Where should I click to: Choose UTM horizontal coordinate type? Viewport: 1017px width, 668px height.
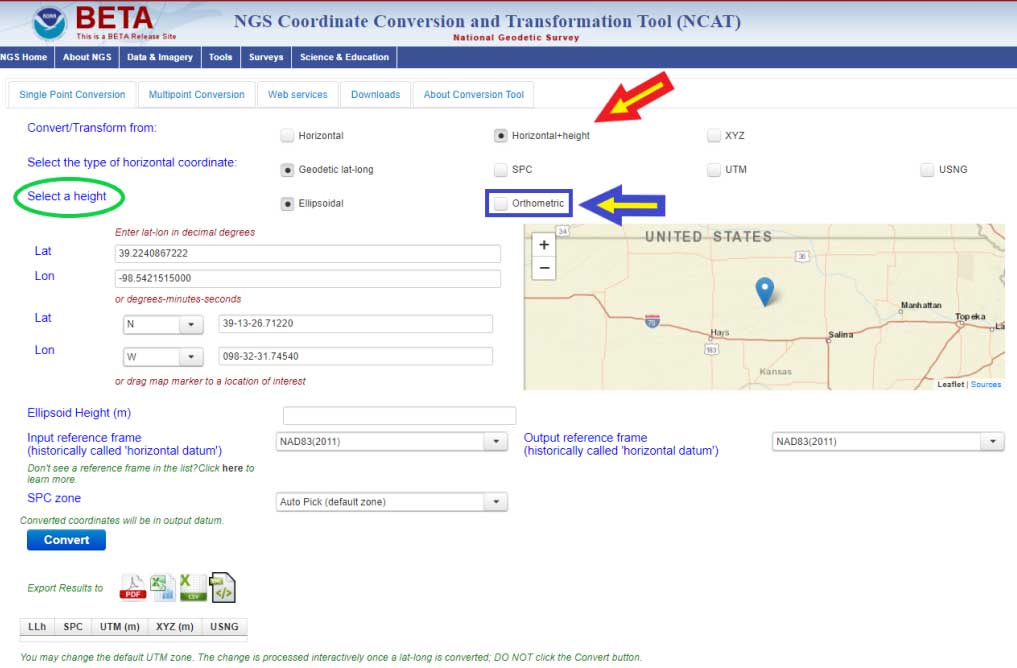(x=714, y=170)
